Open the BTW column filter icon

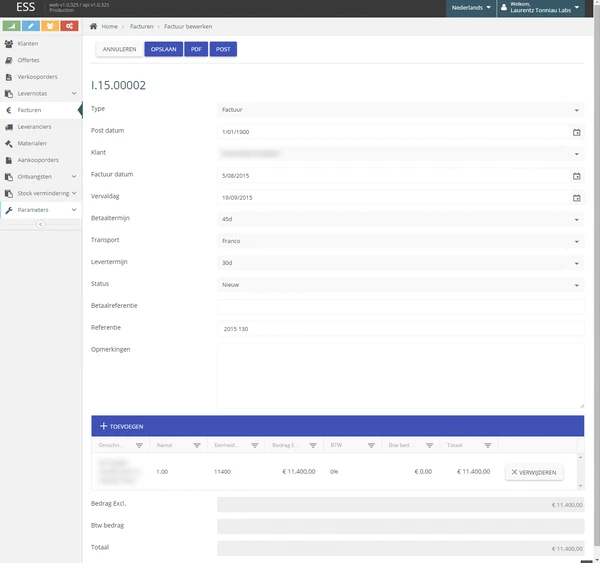point(371,446)
